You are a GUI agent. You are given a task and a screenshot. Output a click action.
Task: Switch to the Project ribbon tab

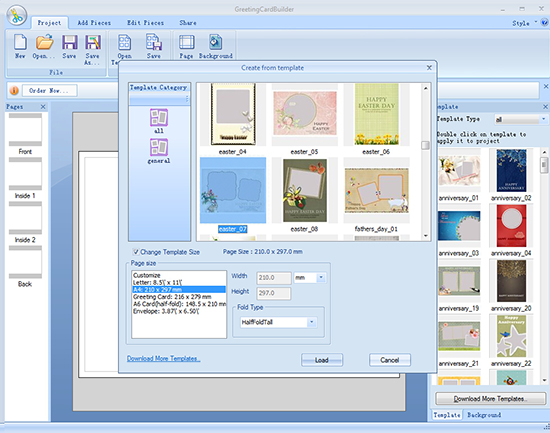(x=49, y=23)
